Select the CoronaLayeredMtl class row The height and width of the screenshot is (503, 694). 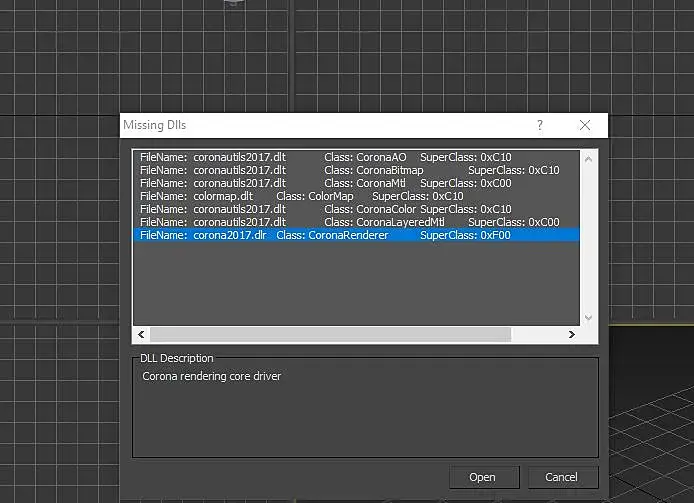(356, 222)
